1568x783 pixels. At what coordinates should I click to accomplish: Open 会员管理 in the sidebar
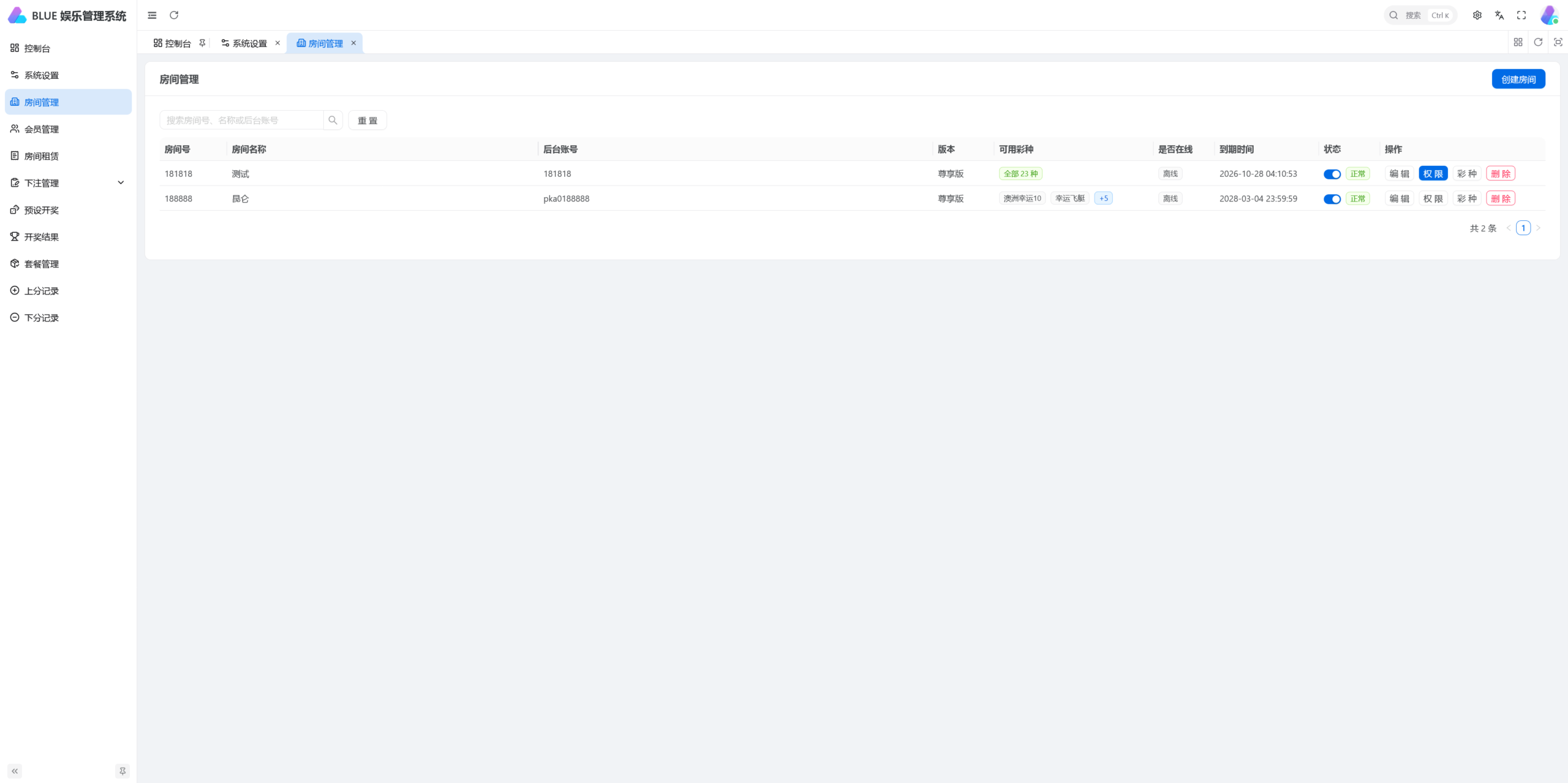(x=69, y=129)
